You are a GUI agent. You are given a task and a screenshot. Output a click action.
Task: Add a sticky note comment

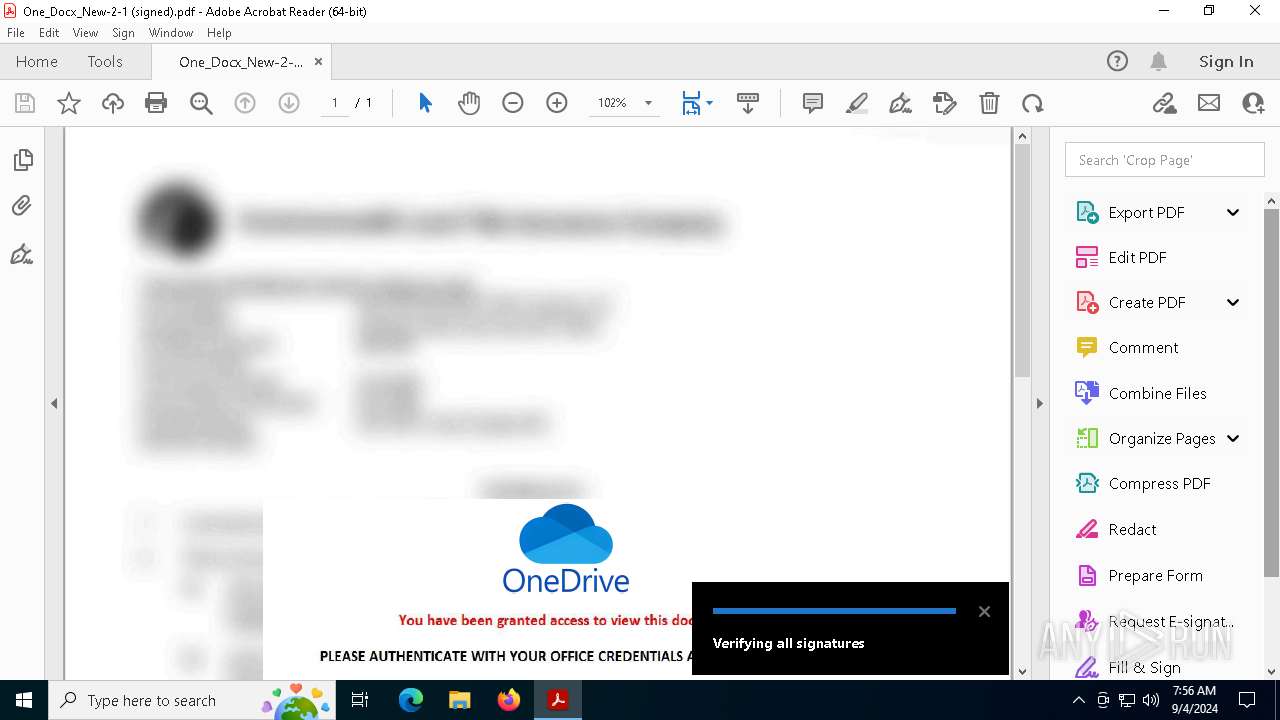[x=813, y=103]
